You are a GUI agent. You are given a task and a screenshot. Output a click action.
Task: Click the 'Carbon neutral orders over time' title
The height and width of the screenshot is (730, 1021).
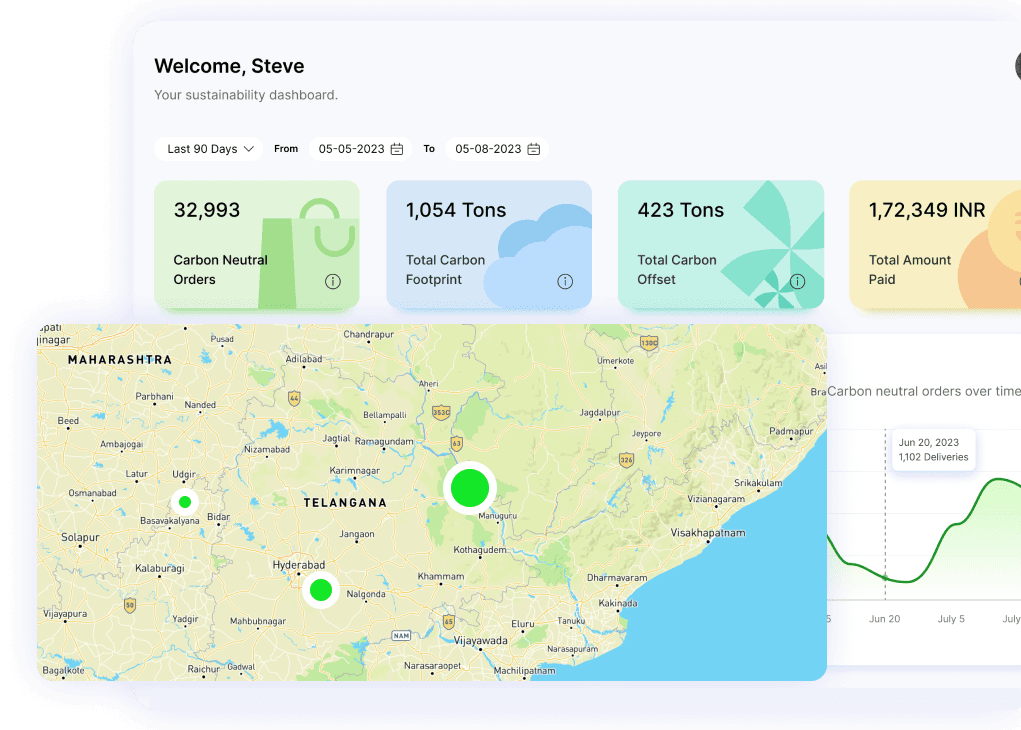coord(924,391)
